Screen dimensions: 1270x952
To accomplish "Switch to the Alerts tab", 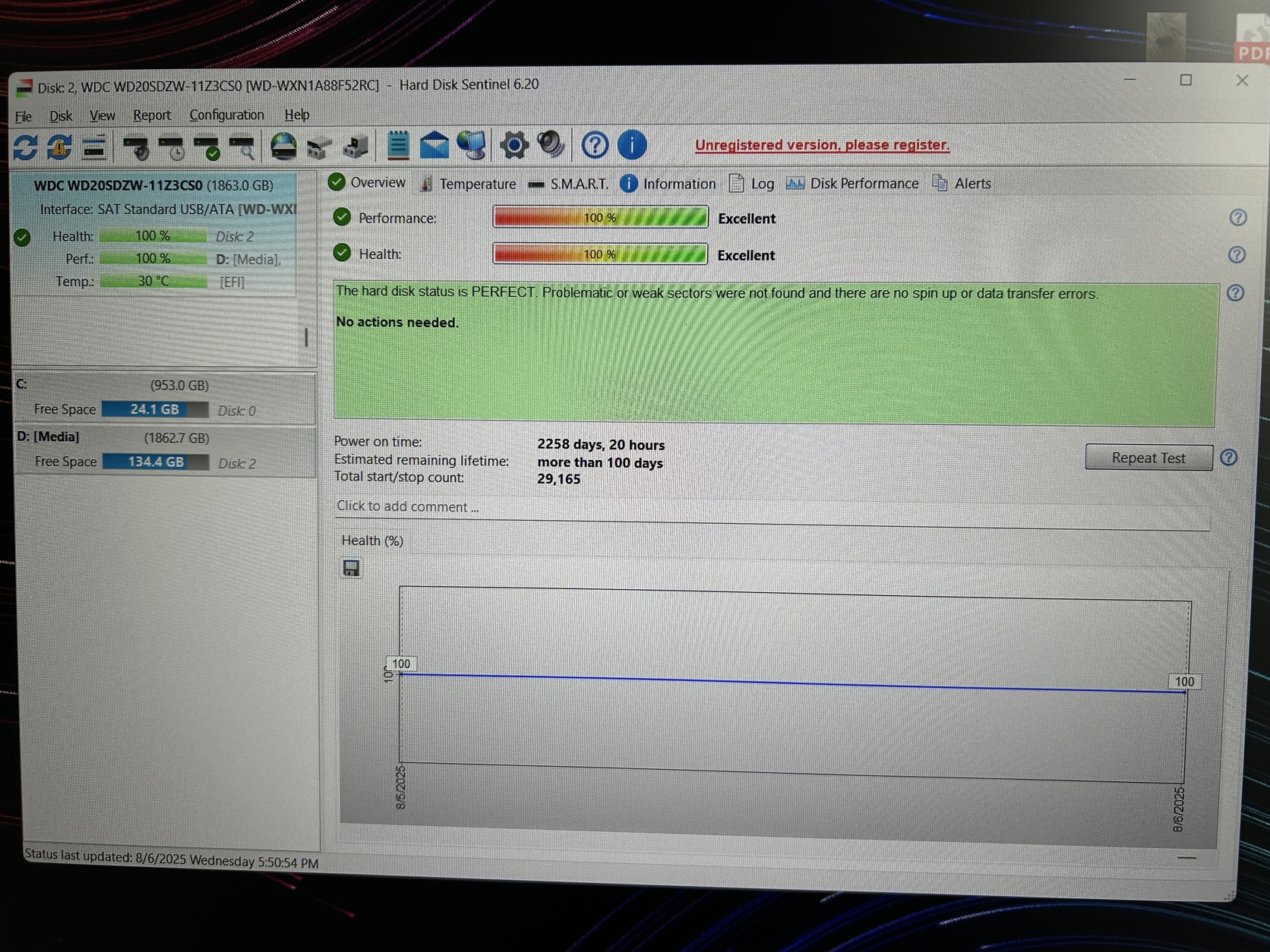I will 962,184.
